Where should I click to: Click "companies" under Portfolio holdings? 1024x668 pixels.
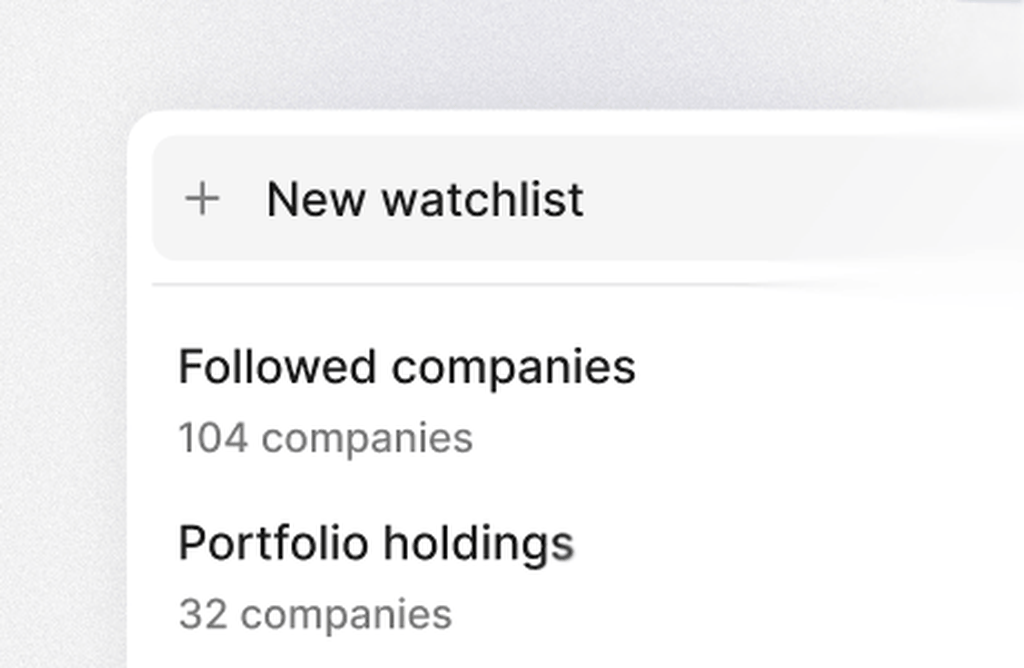coord(346,614)
